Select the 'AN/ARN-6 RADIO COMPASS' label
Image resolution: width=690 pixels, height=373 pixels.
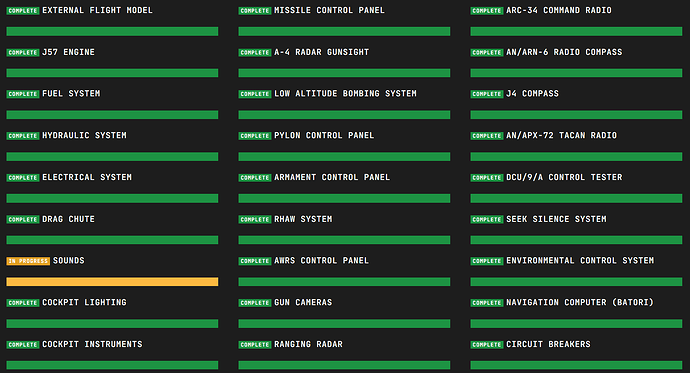[564, 52]
